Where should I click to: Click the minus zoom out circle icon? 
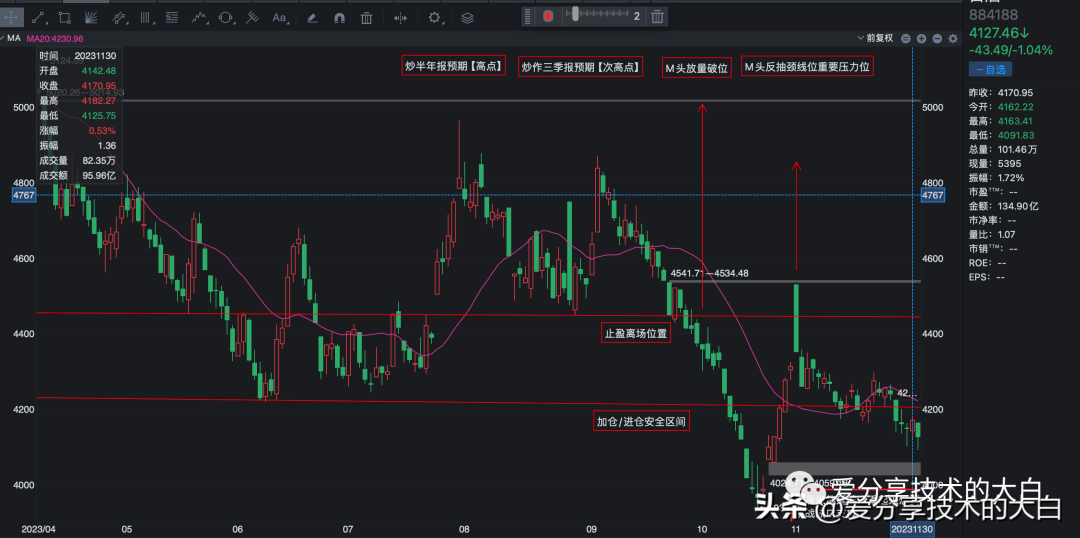(x=937, y=39)
